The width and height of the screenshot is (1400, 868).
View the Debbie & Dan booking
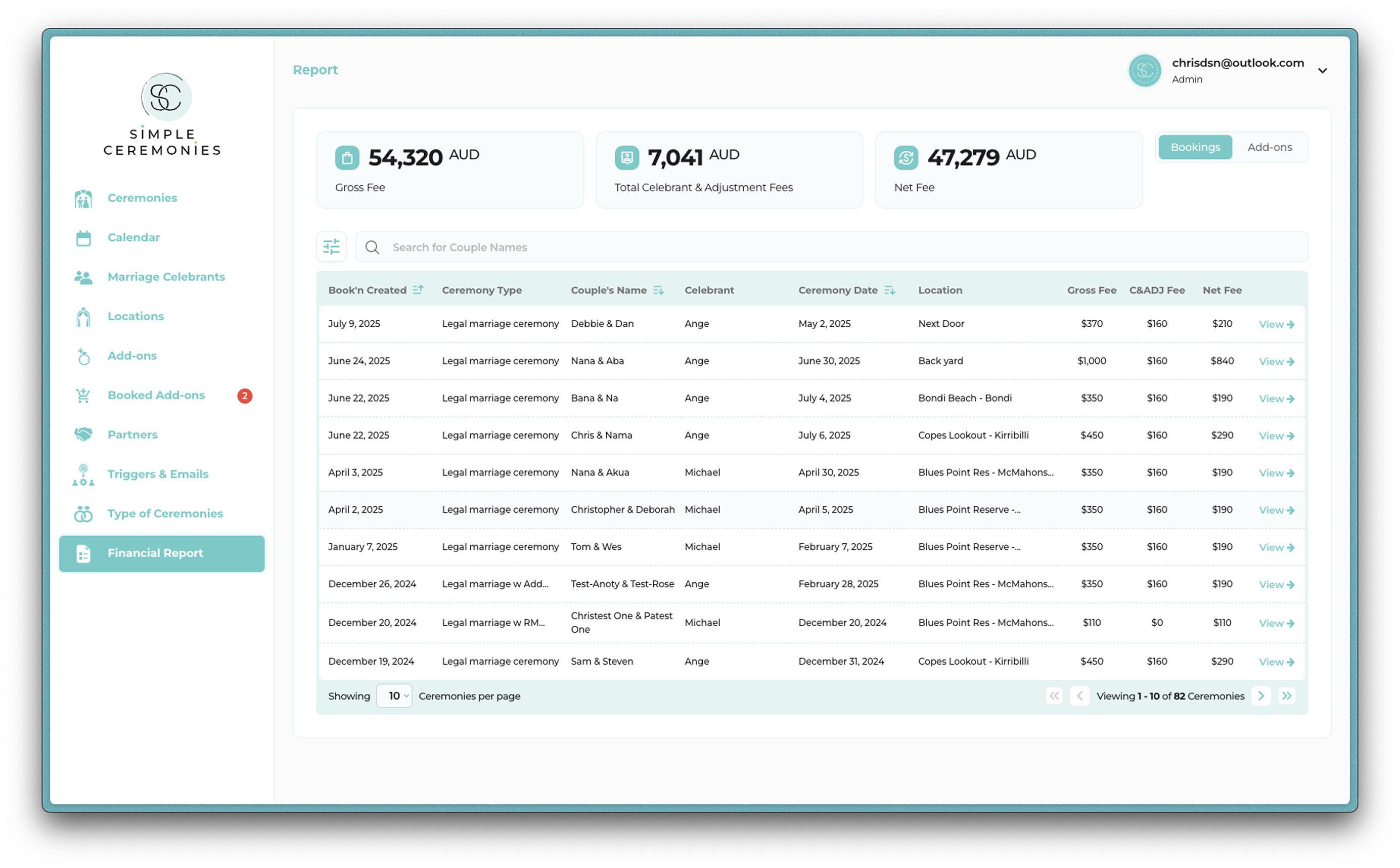pos(1277,325)
